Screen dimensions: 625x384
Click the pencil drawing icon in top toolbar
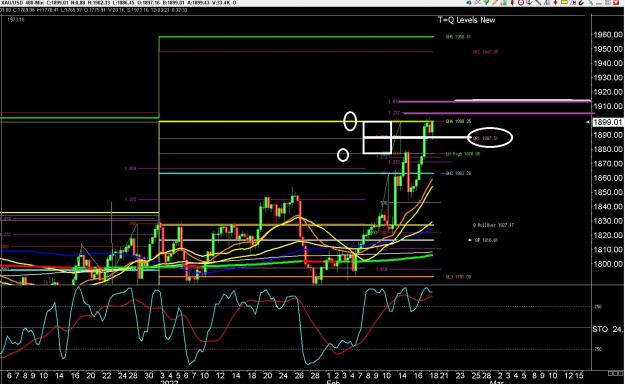click(x=495, y=2)
